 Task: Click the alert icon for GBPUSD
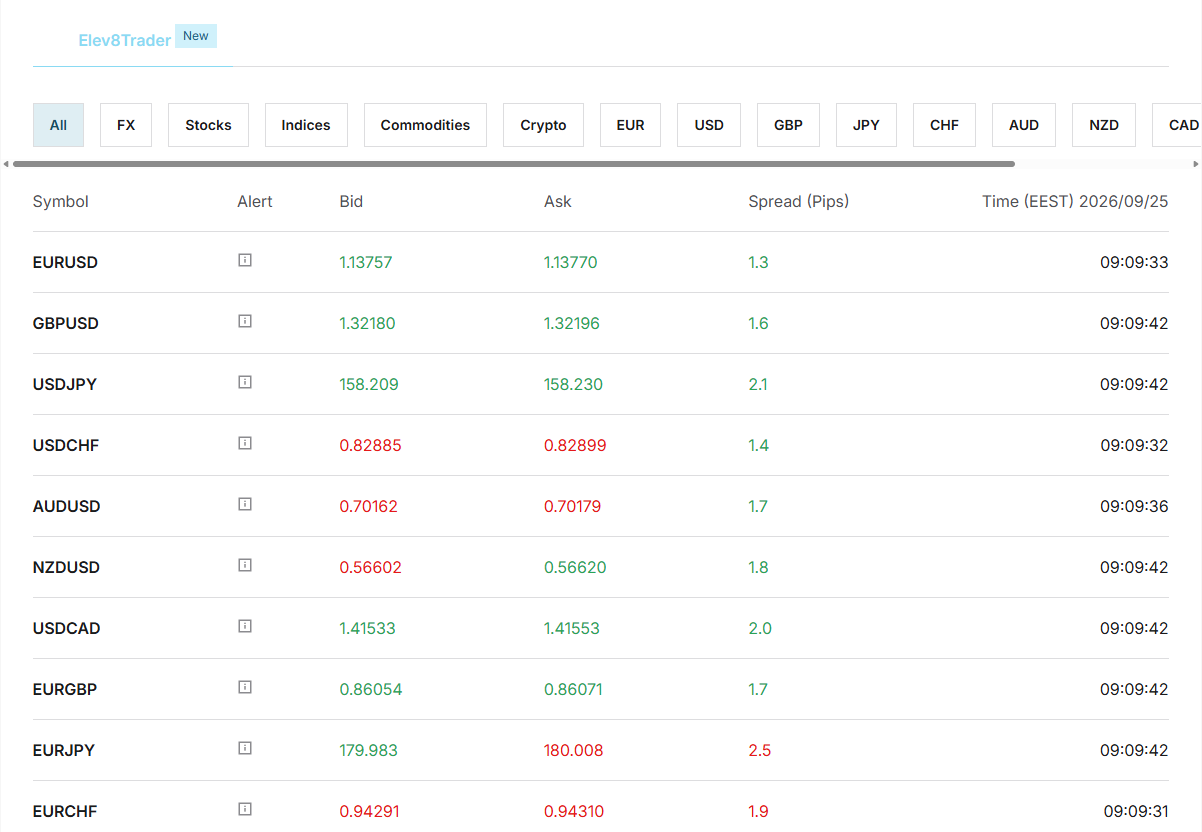[245, 321]
